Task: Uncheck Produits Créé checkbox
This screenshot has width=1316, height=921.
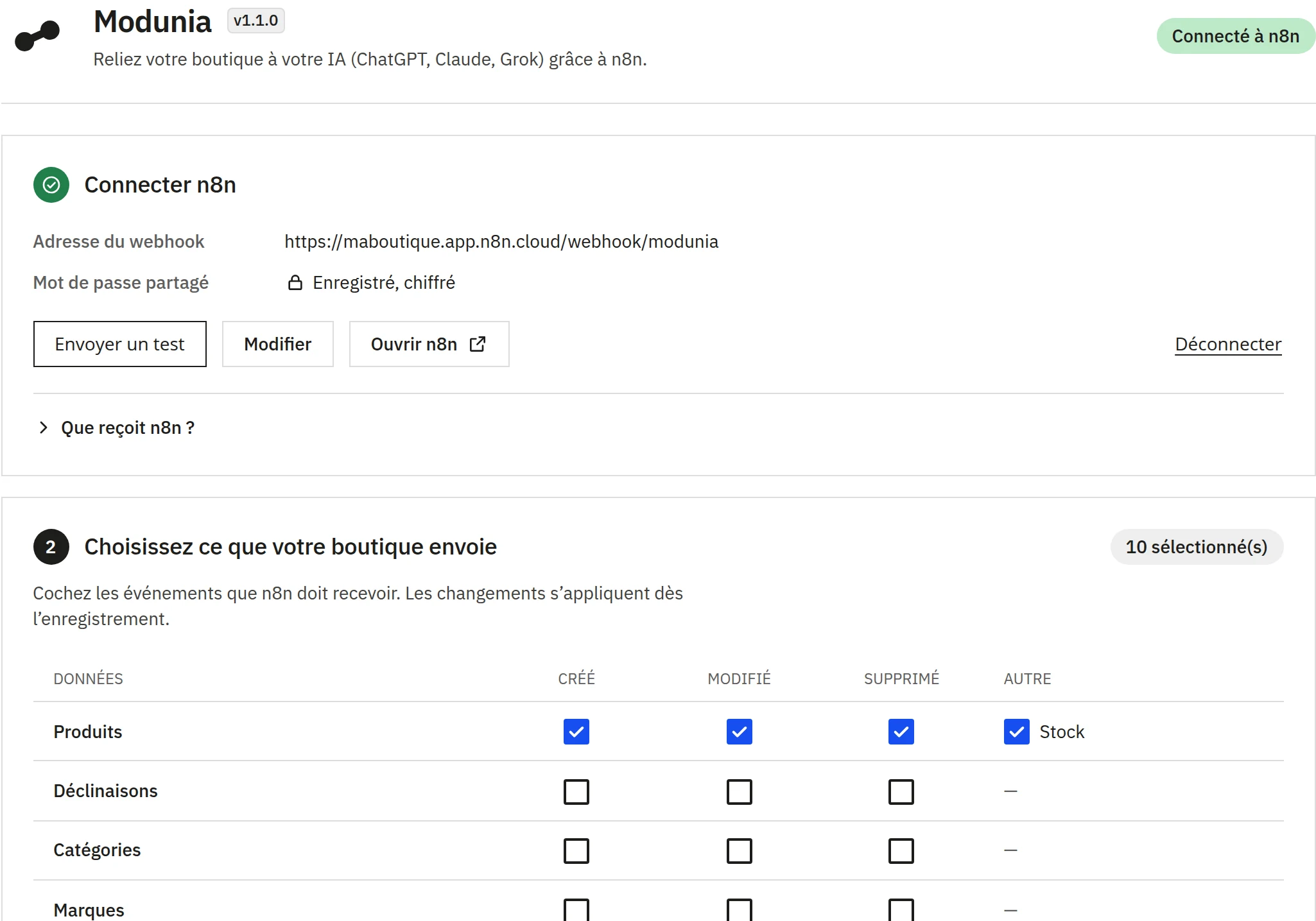Action: tap(576, 732)
